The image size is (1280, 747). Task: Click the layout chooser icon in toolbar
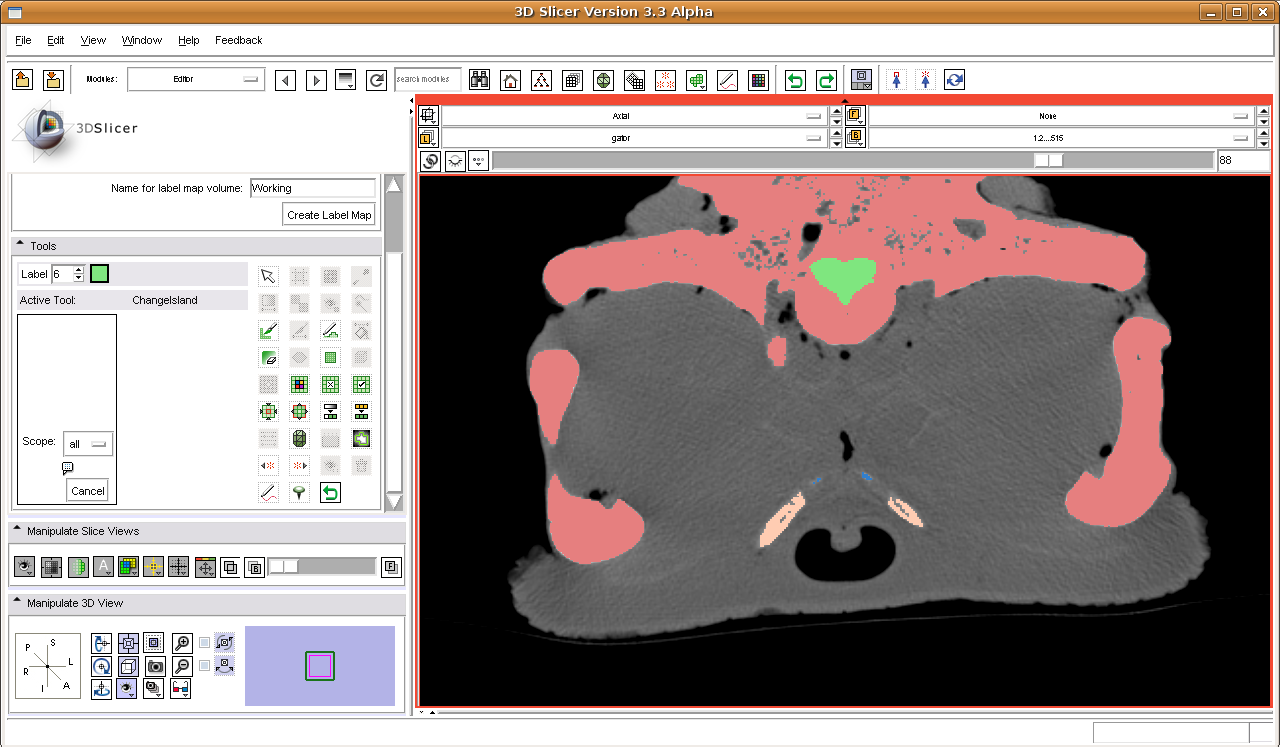[x=860, y=80]
